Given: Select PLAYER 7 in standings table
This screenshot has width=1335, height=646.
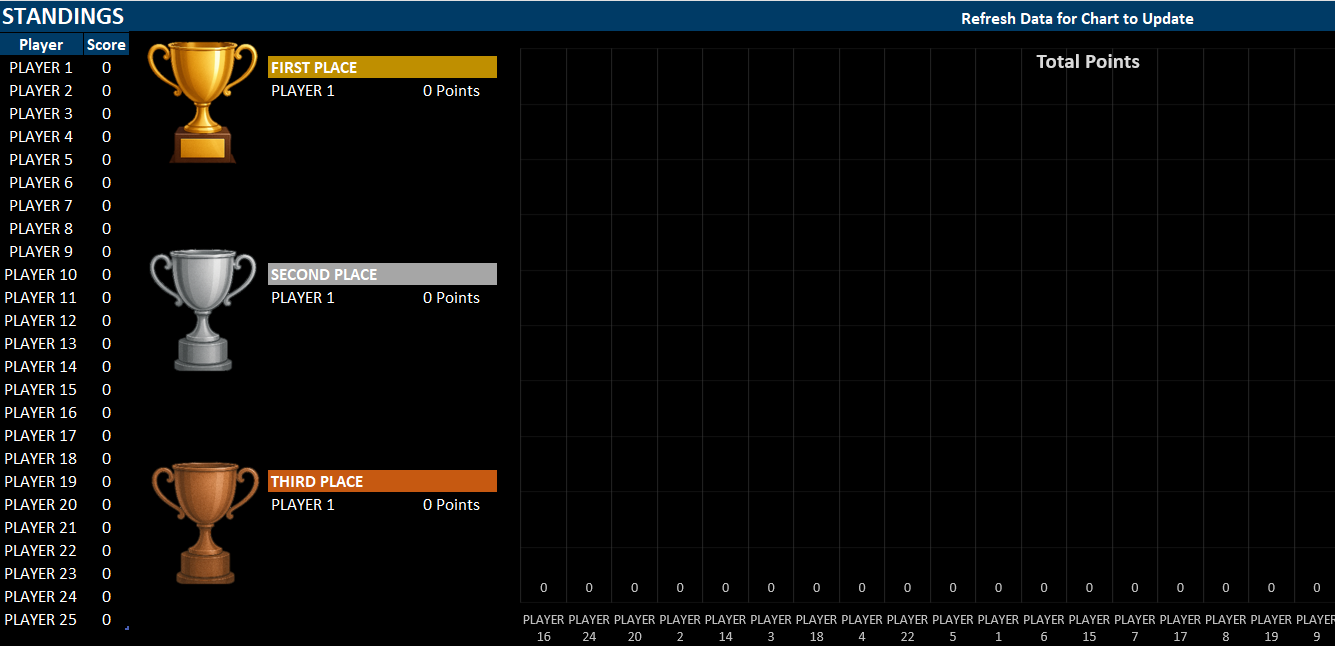Looking at the screenshot, I should [x=41, y=206].
